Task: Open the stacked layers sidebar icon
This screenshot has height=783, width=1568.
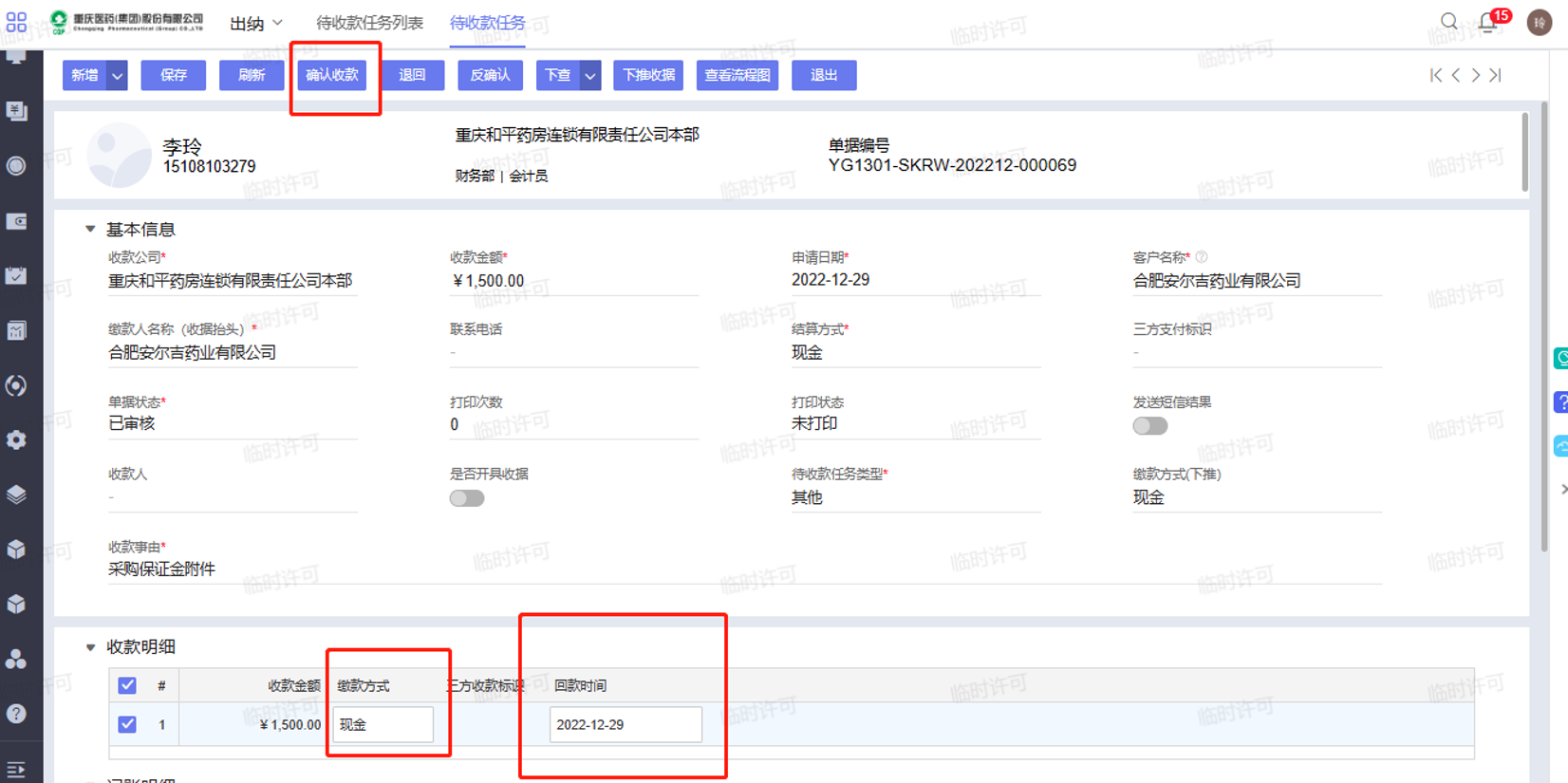Action: pos(16,494)
